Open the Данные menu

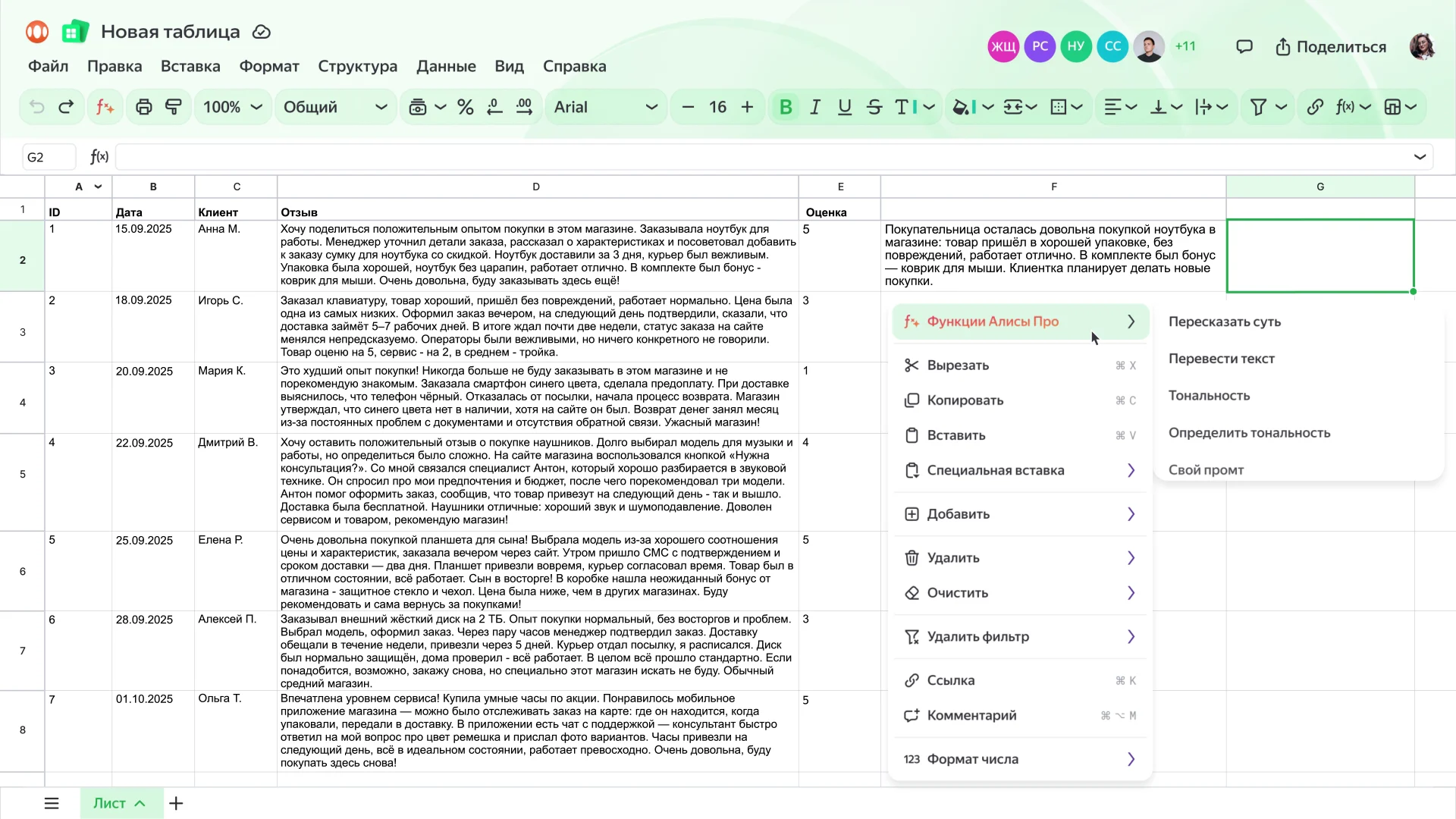click(446, 66)
